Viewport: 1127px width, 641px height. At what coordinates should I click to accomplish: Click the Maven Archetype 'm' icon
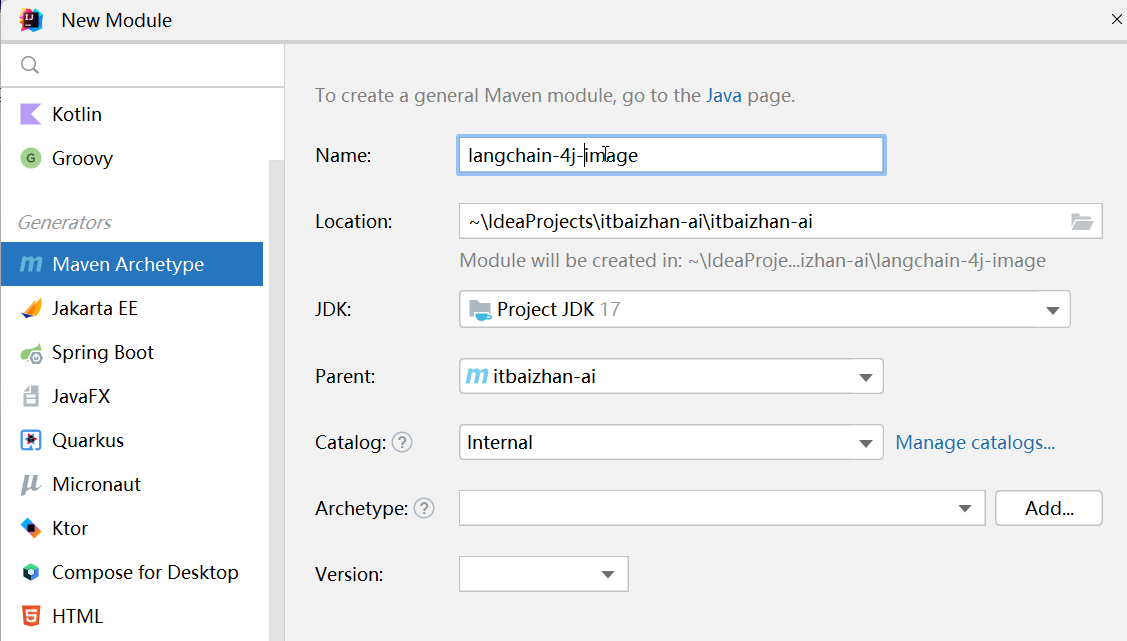tap(31, 264)
